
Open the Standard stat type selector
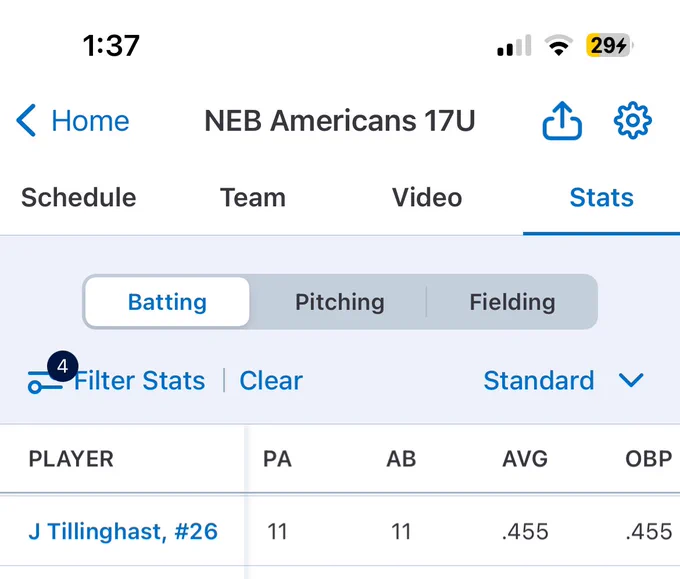tap(539, 380)
